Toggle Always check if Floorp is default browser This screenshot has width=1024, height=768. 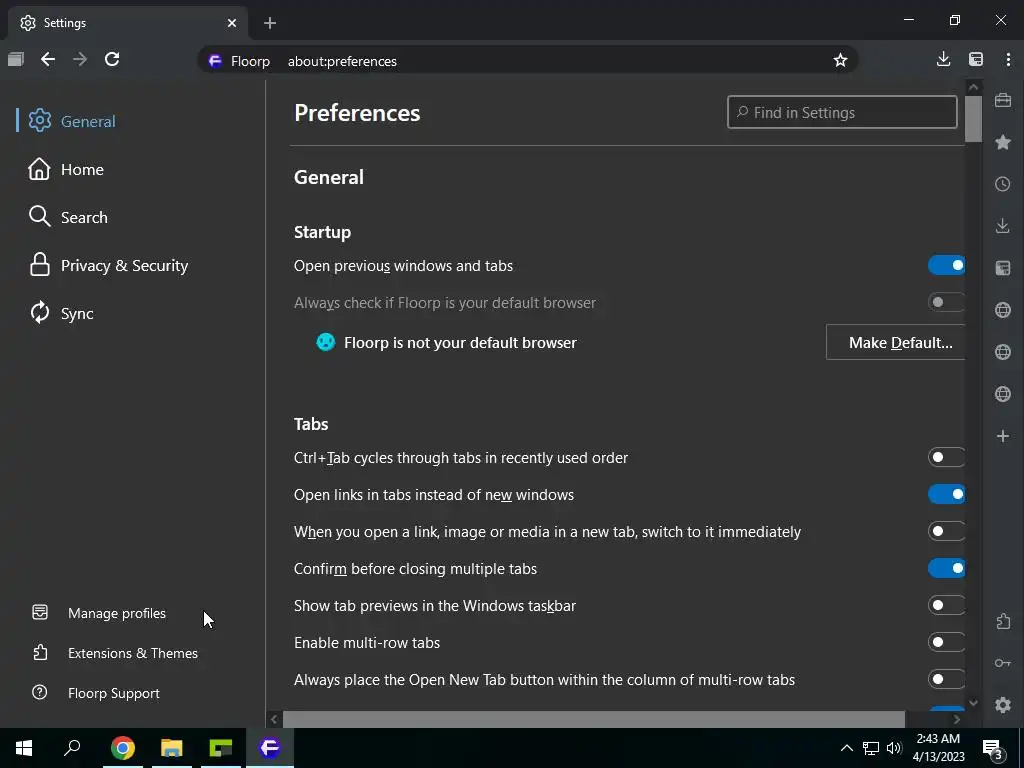946,302
